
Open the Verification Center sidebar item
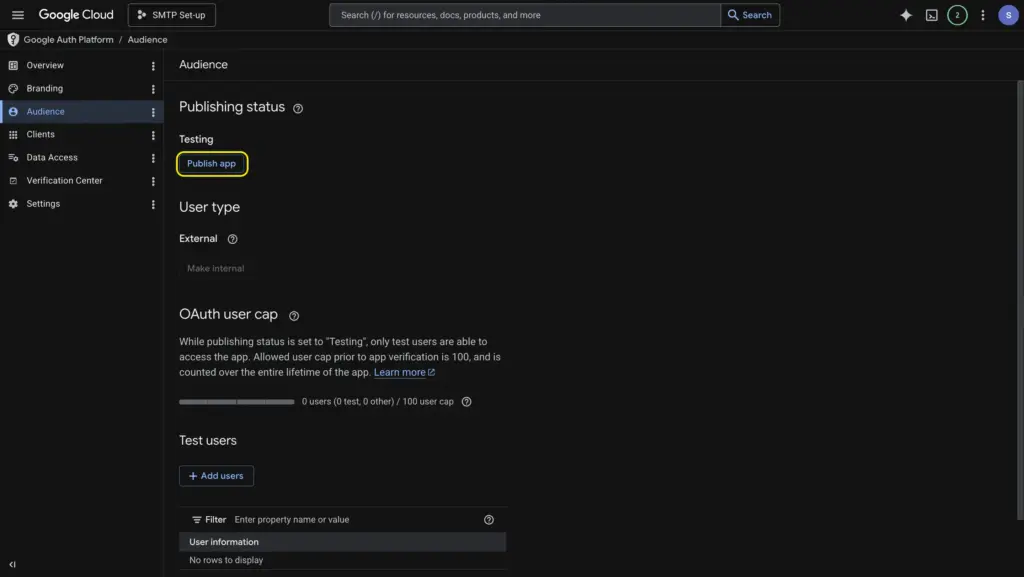tap(82, 181)
